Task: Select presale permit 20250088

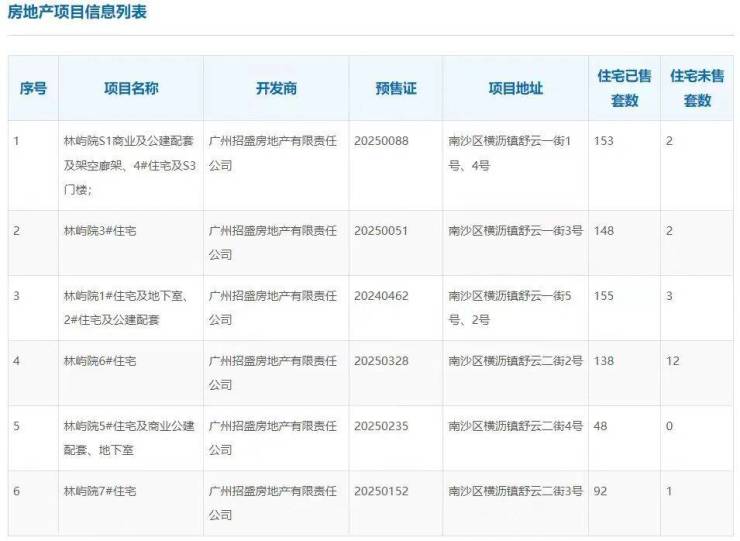Action: pyautogui.click(x=381, y=141)
